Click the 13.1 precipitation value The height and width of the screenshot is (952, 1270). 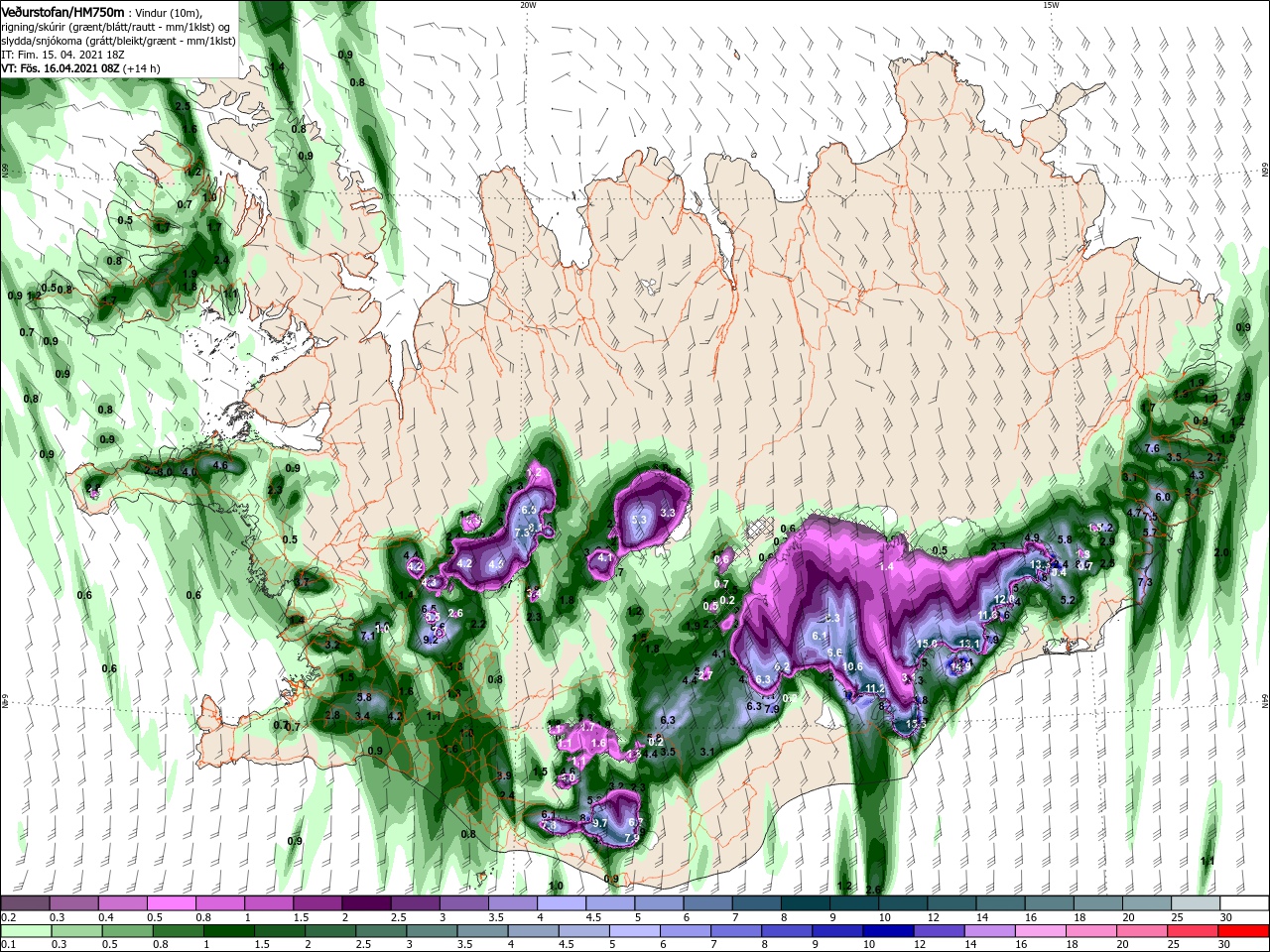969,645
